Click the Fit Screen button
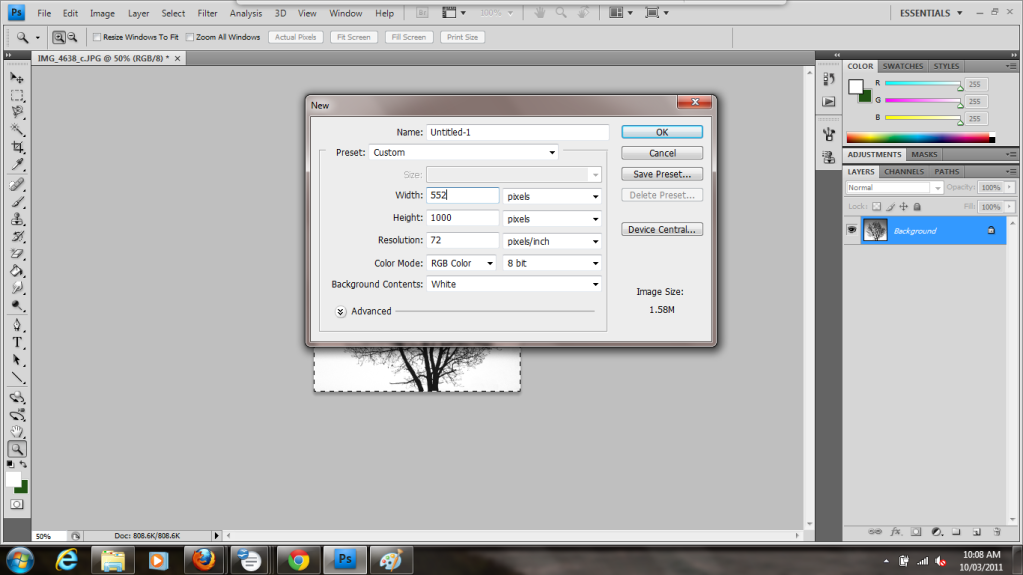1023x575 pixels. tap(354, 37)
